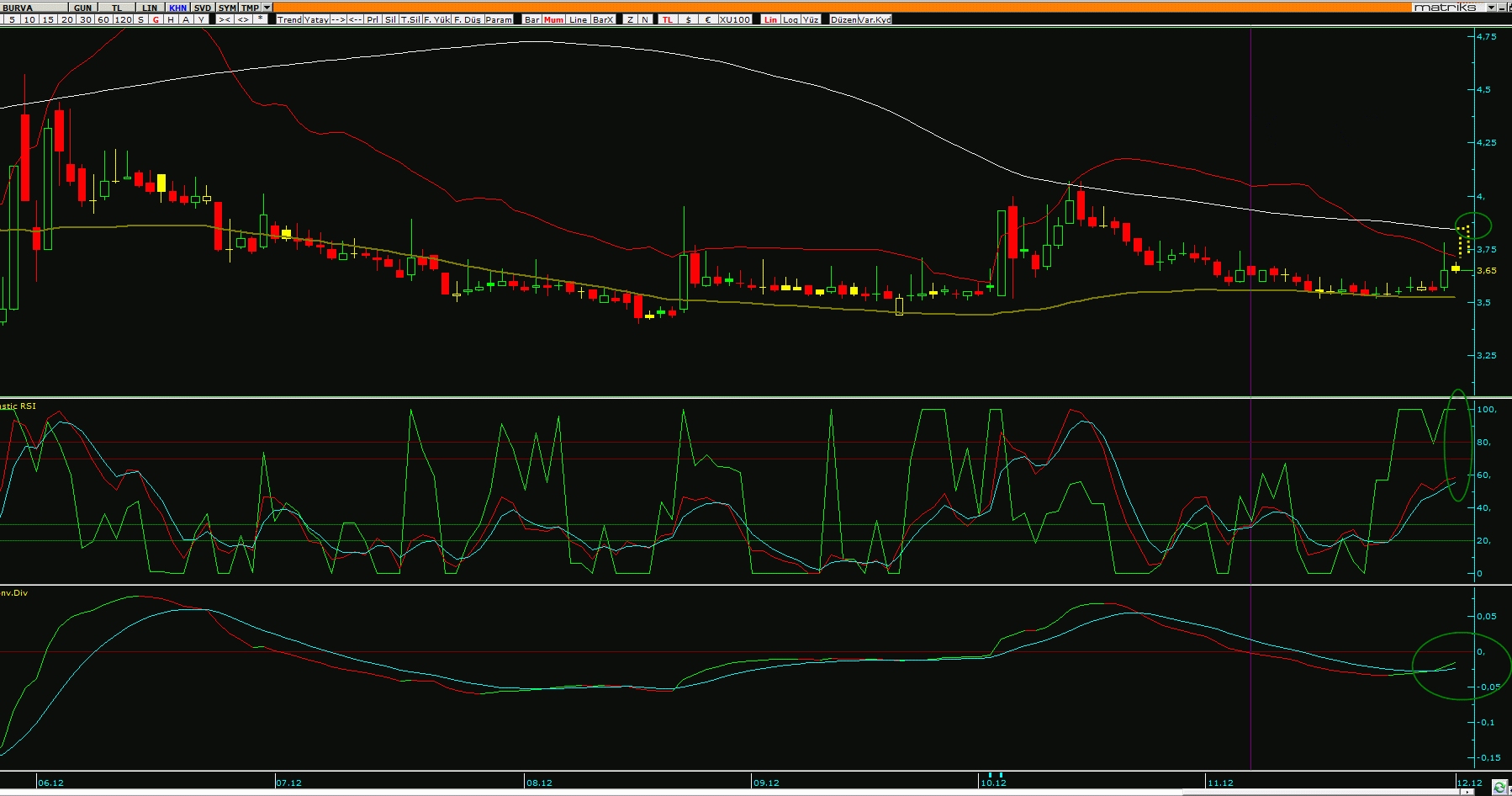The height and width of the screenshot is (796, 1512).
Task: Open dropdown arrow next to TMP
Action: pos(267,8)
